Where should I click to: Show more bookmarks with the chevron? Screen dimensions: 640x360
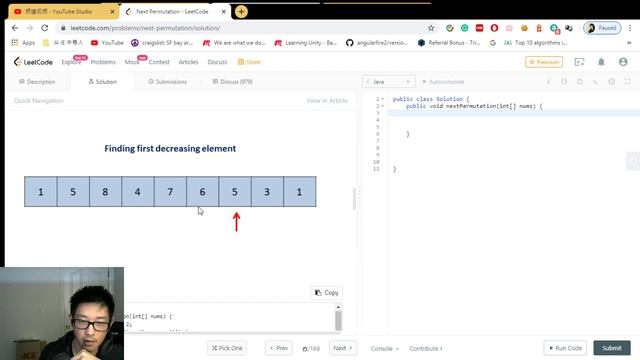[x=629, y=42]
